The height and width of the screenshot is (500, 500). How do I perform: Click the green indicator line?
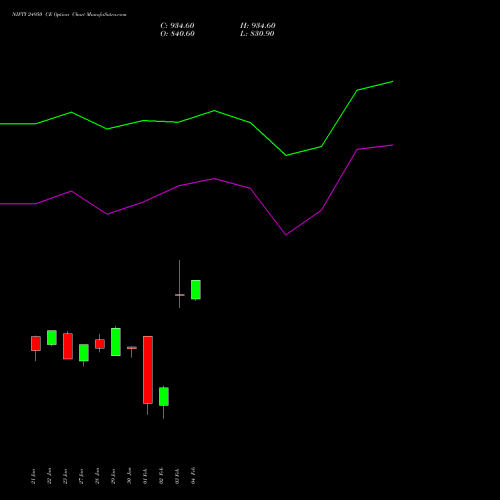(214, 111)
